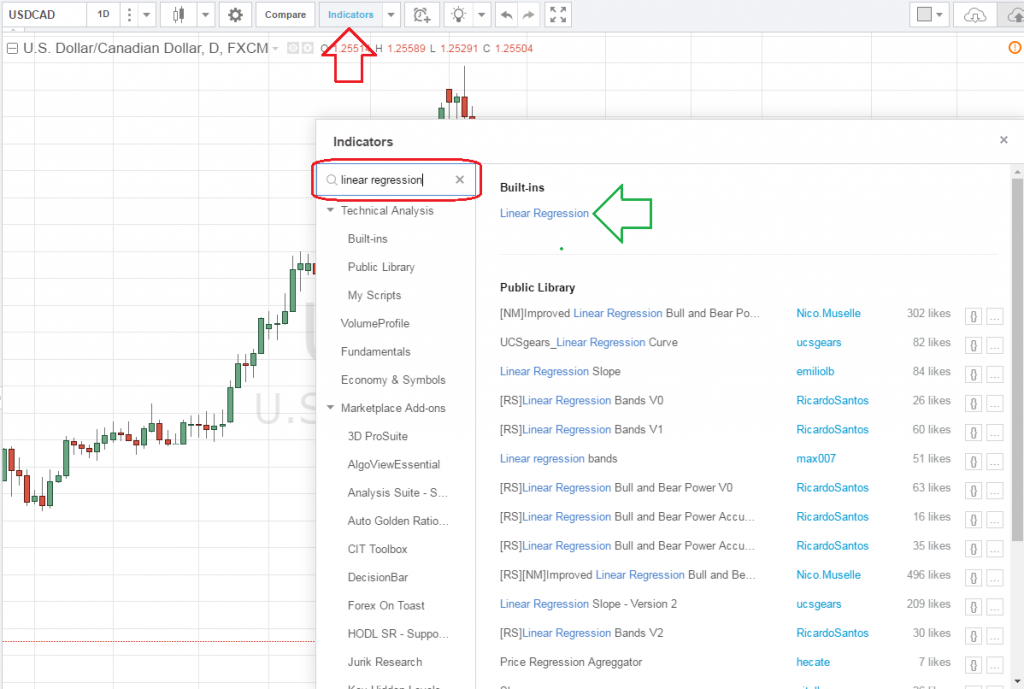Close the Indicators dialog
The image size is (1024, 689).
[x=1004, y=140]
